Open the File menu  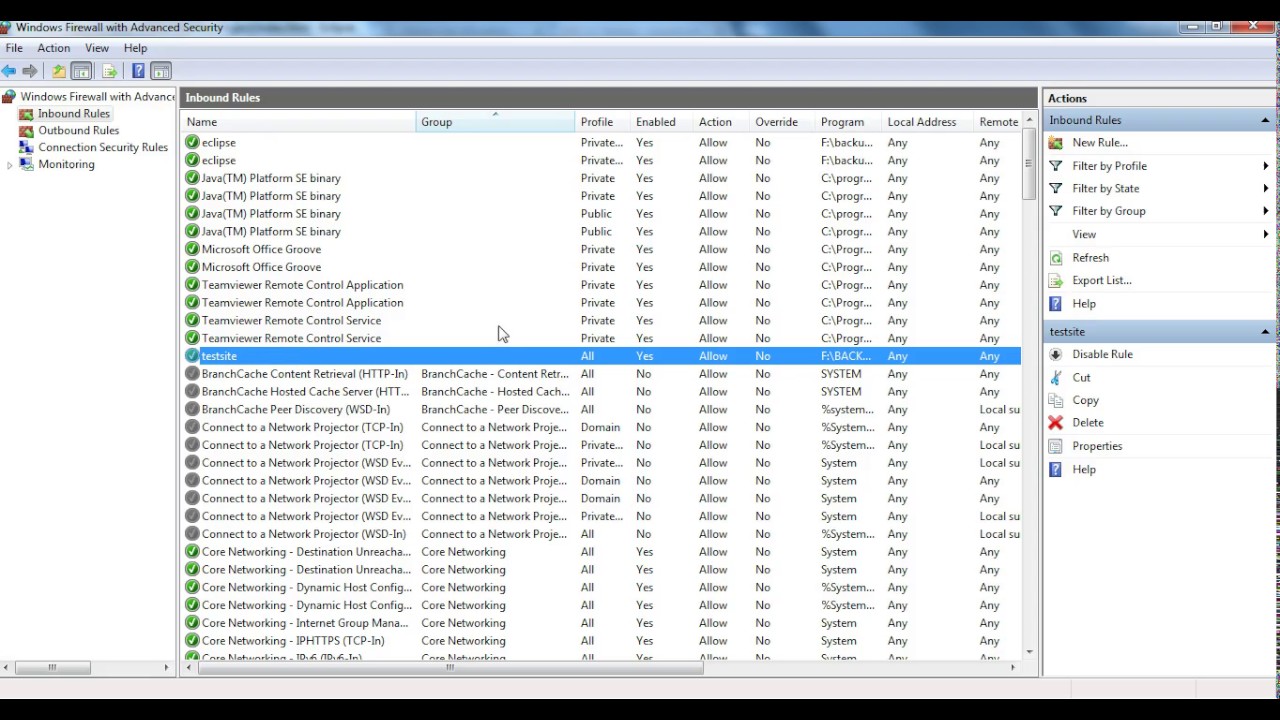click(x=14, y=48)
